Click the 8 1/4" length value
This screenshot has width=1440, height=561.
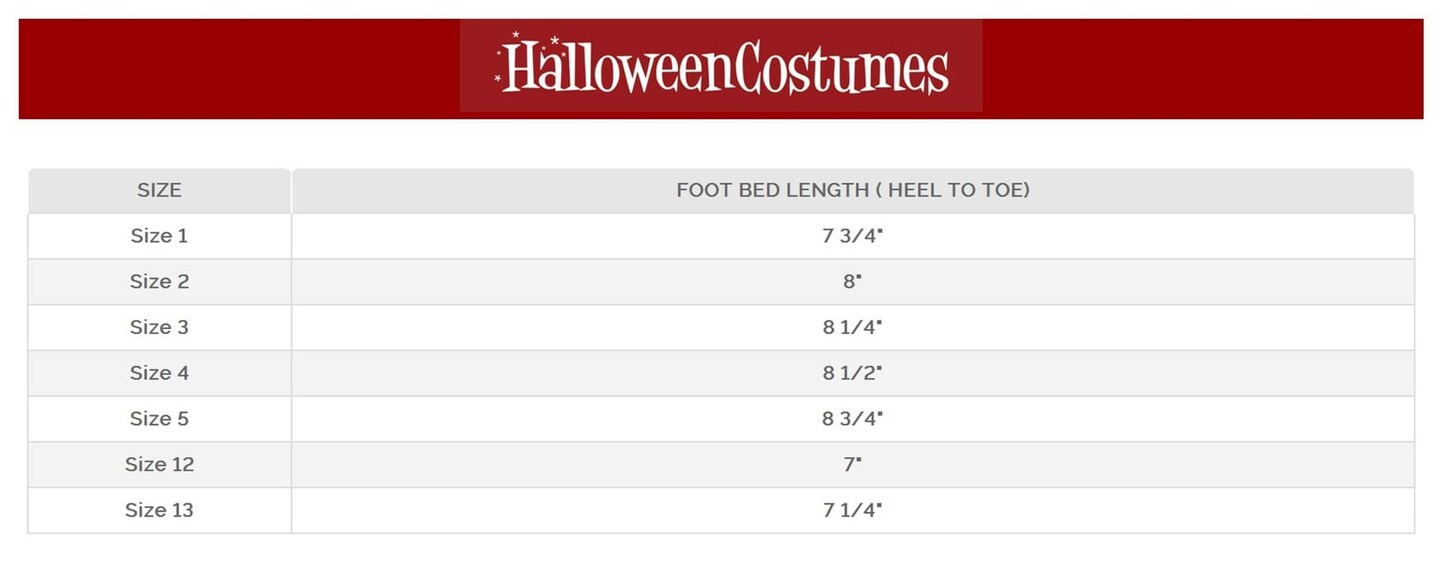(852, 328)
